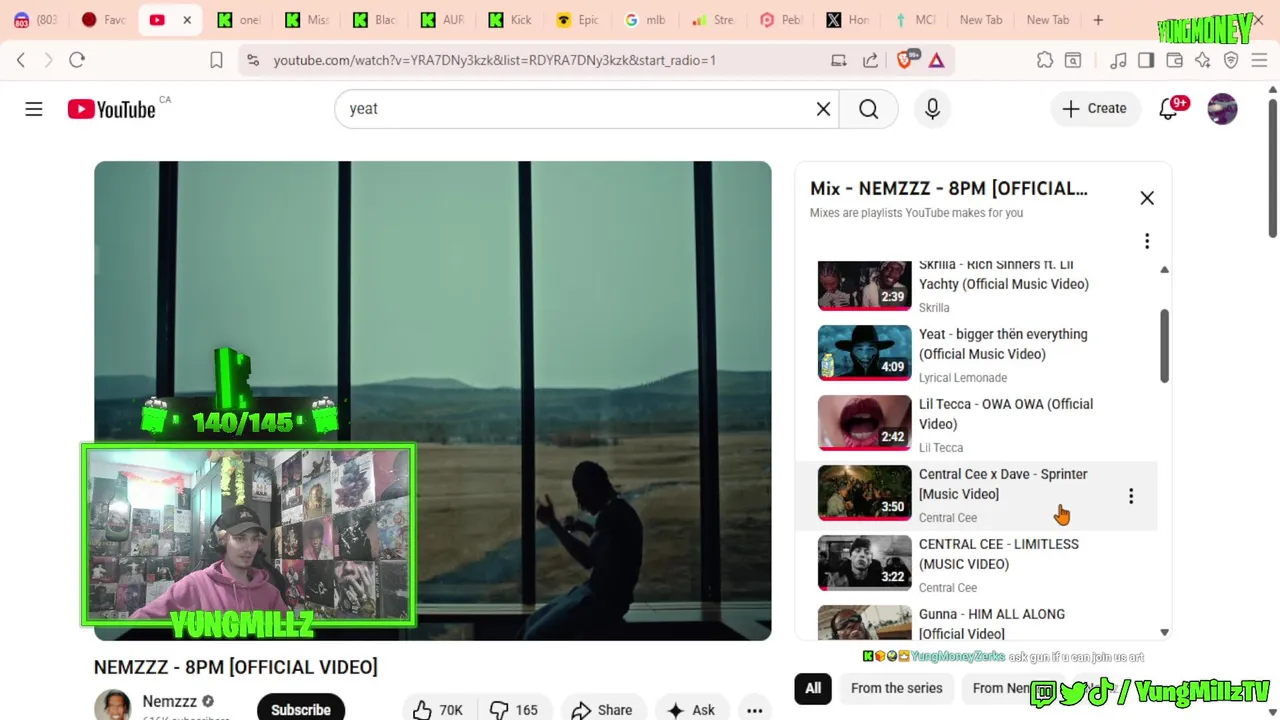Viewport: 1280px width, 720px height.
Task: Clear the search box text
Action: [823, 109]
